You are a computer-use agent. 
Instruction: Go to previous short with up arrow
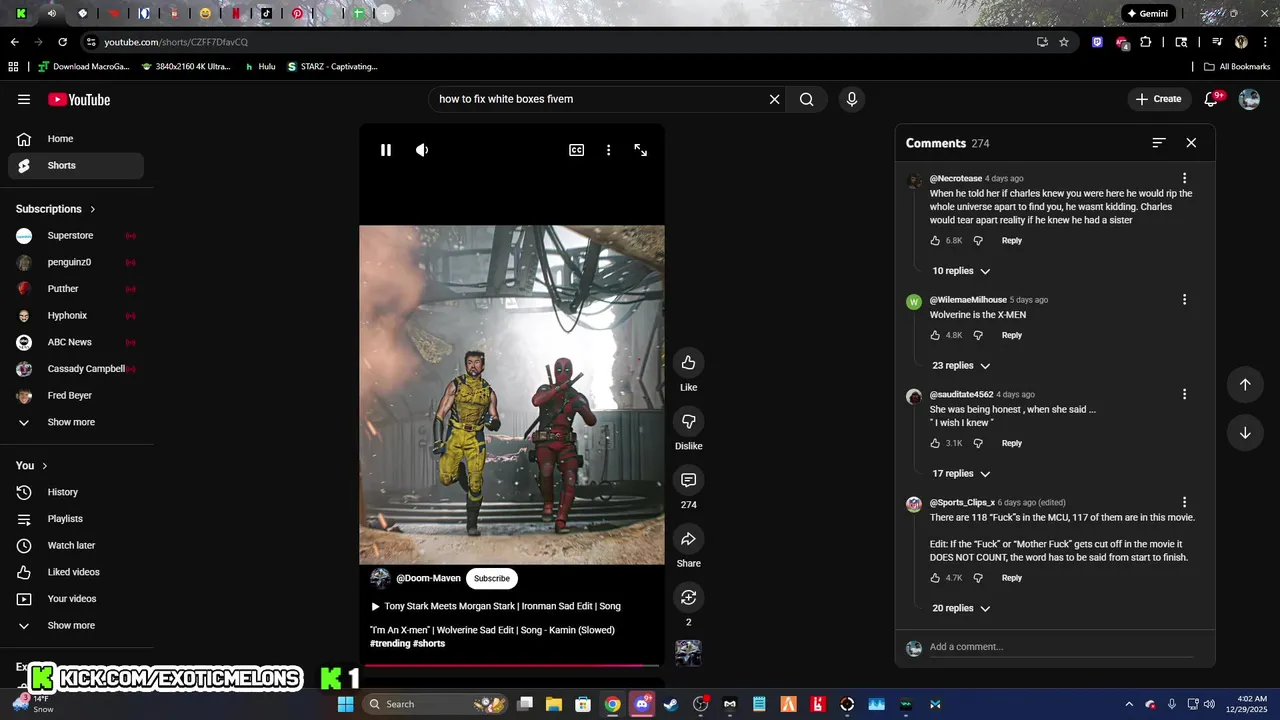(1245, 385)
